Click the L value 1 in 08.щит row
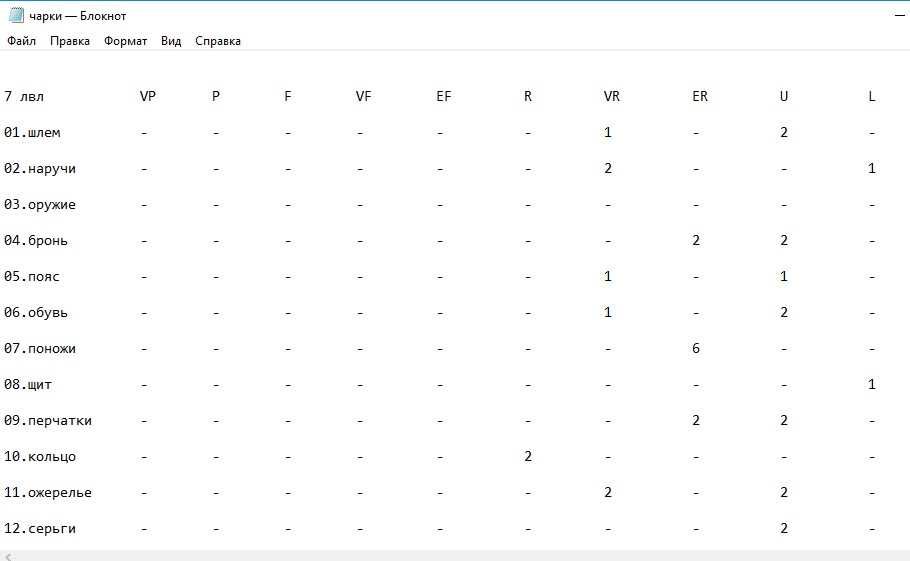The width and height of the screenshot is (910, 561). point(872,384)
